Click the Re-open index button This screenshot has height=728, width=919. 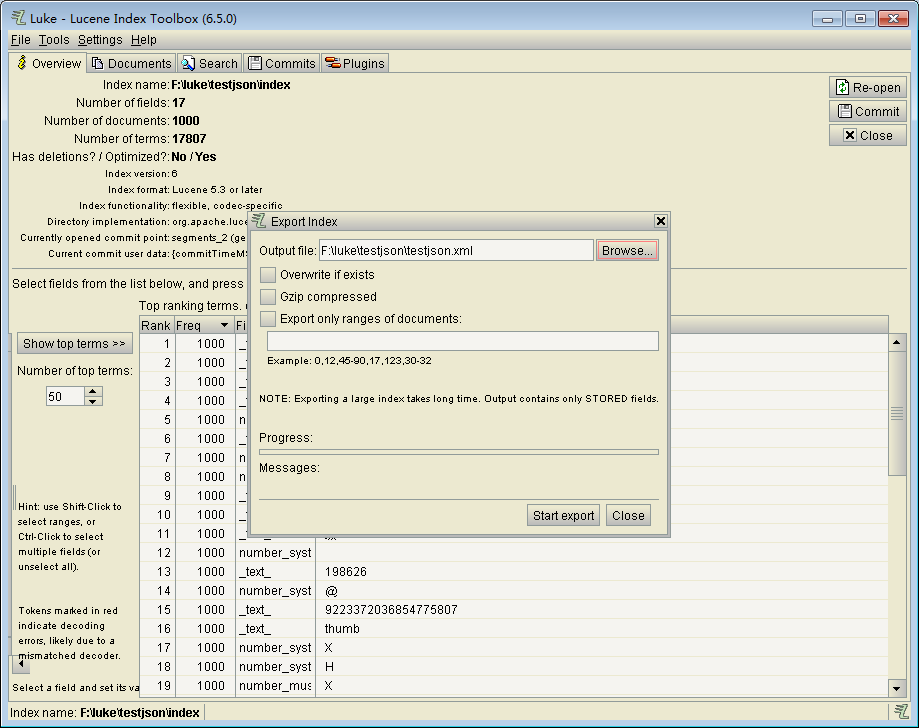point(868,87)
